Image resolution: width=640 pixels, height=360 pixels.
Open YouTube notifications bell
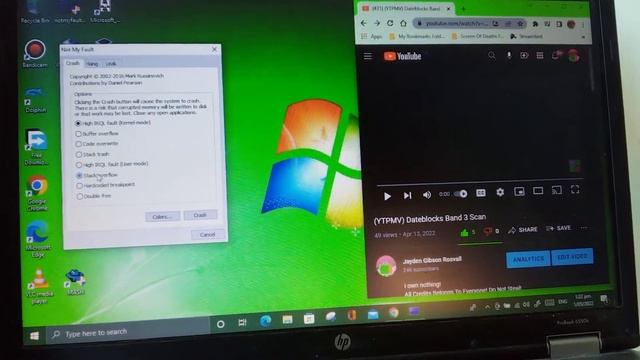click(x=556, y=55)
